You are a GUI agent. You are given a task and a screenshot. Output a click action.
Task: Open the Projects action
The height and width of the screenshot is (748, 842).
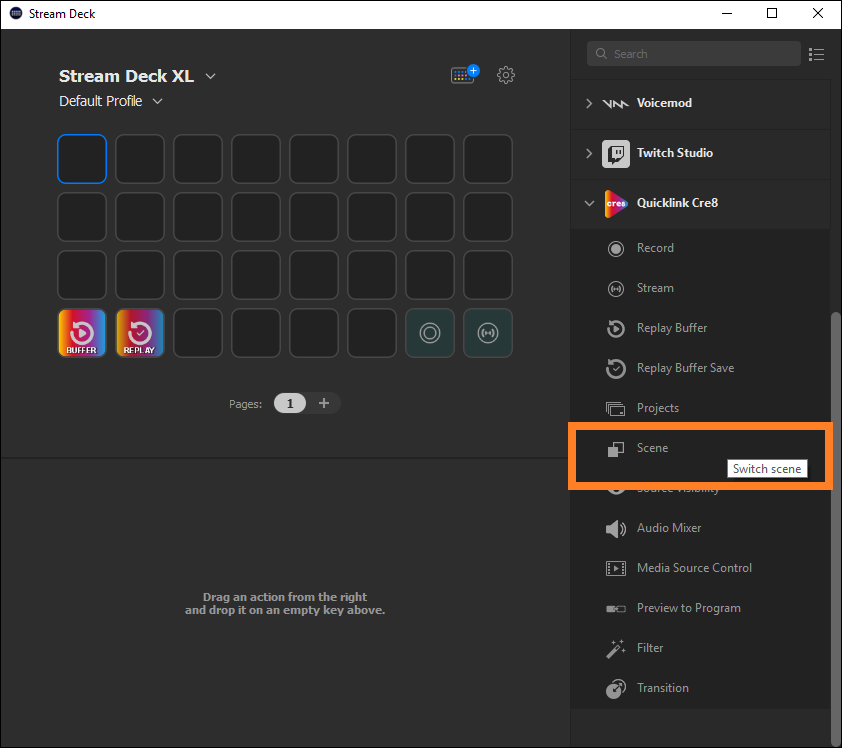(616, 408)
